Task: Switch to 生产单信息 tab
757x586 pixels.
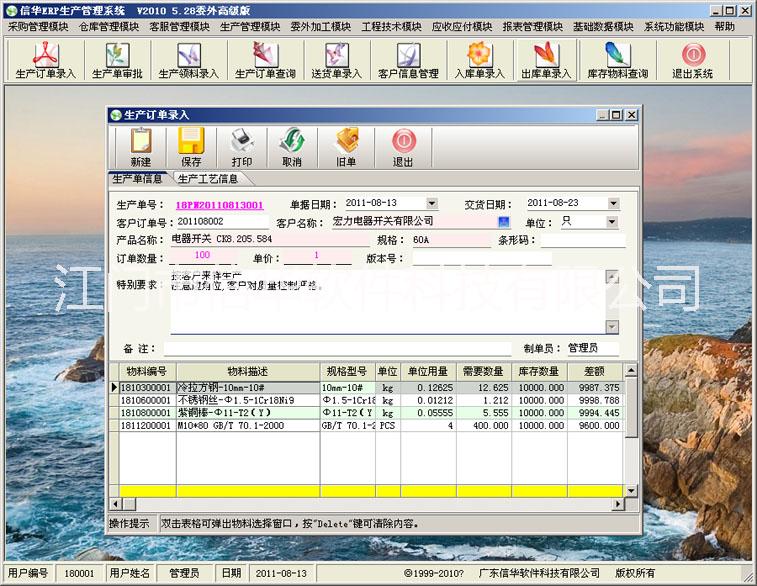Action: [x=138, y=179]
